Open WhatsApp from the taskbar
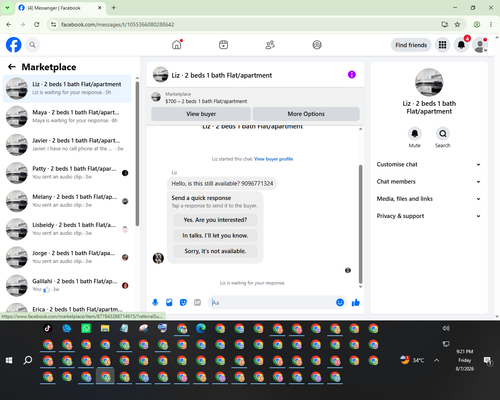The image size is (500, 400). click(x=86, y=328)
